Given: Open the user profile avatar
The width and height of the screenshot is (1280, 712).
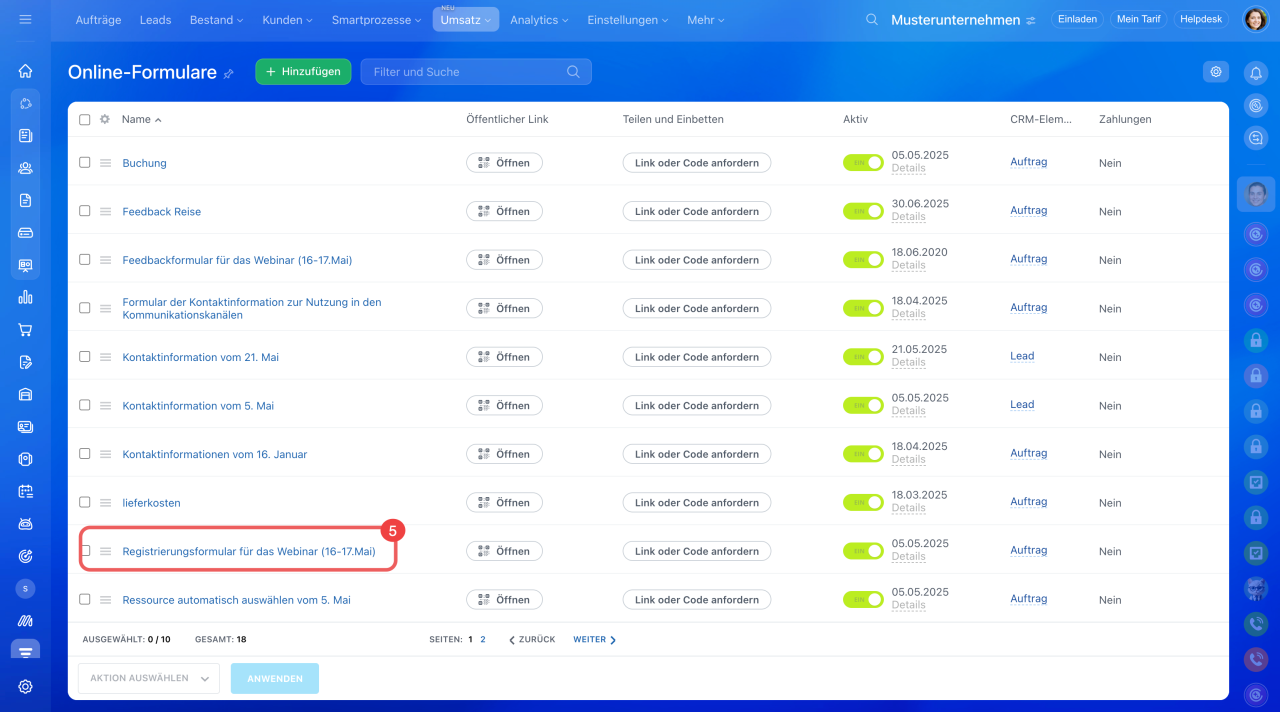Looking at the screenshot, I should (x=1256, y=19).
